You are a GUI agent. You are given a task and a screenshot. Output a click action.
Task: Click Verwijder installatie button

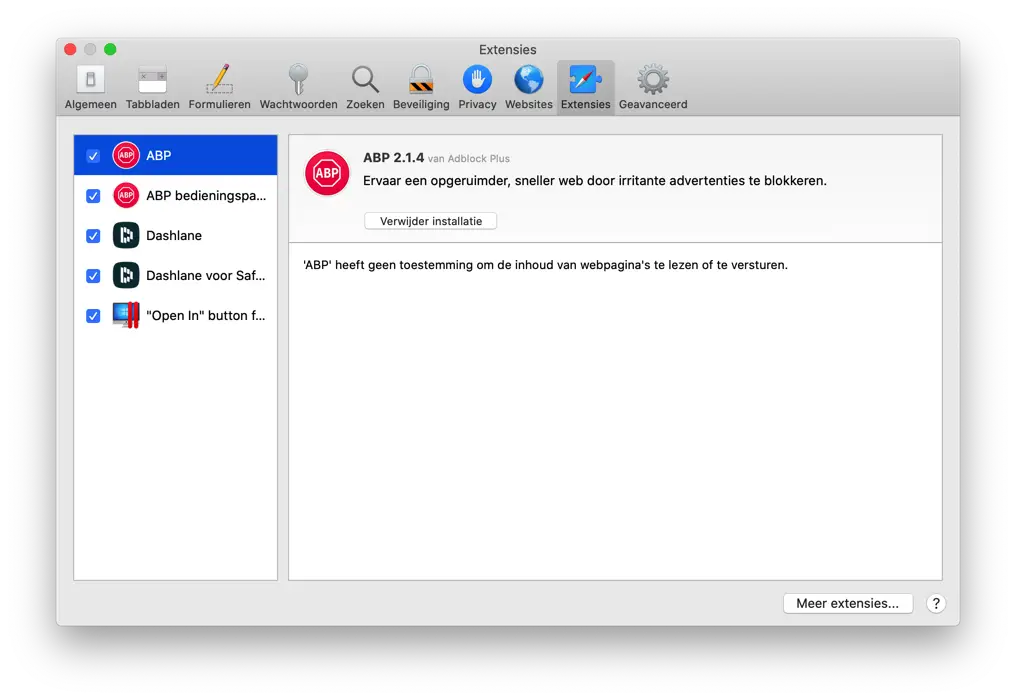pos(430,221)
